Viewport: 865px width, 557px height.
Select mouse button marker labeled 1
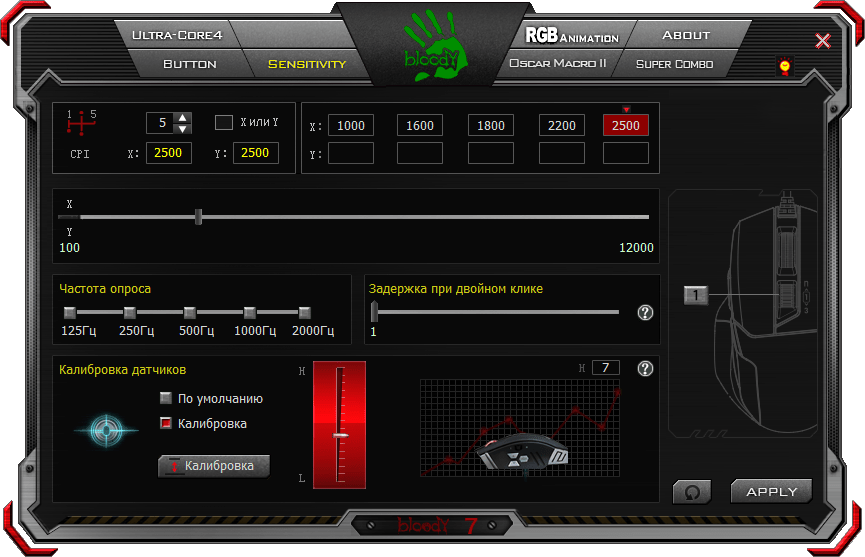pos(695,295)
